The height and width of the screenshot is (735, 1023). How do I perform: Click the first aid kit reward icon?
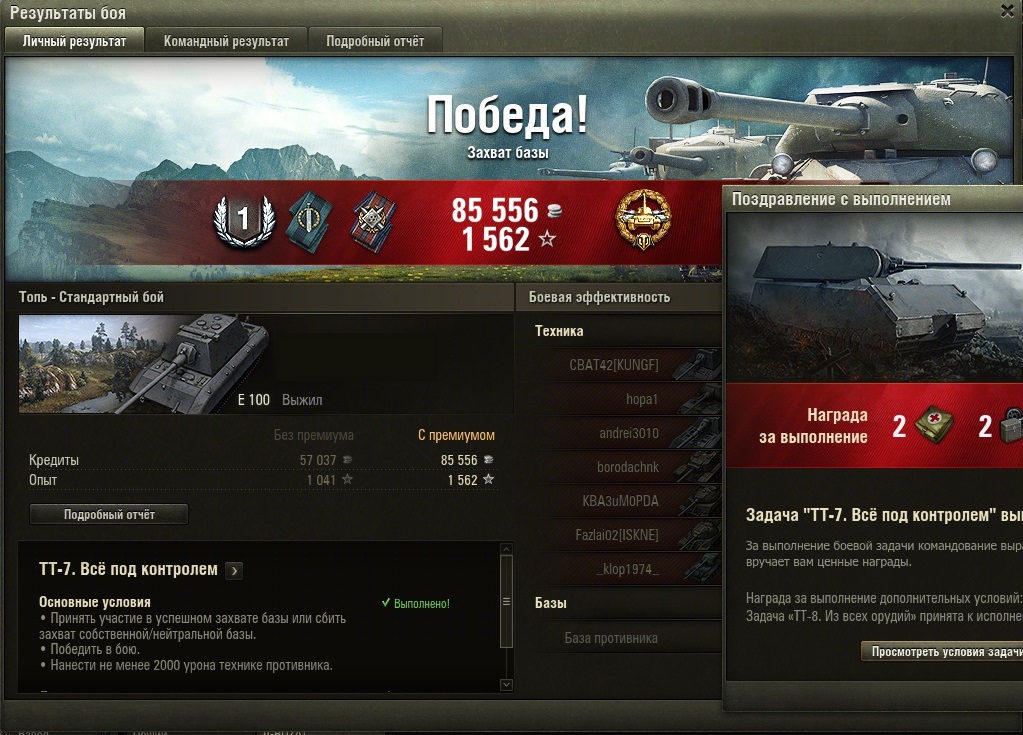pyautogui.click(x=934, y=425)
